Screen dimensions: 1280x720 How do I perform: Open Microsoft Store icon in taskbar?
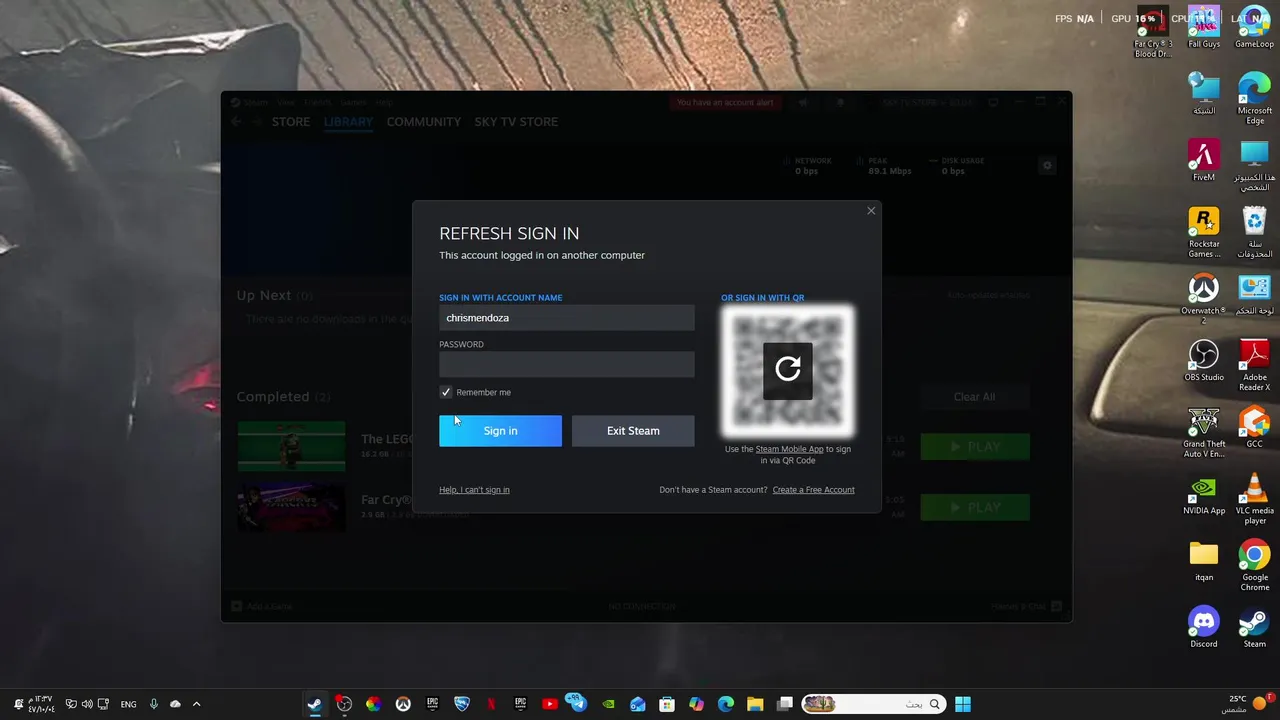(667, 704)
